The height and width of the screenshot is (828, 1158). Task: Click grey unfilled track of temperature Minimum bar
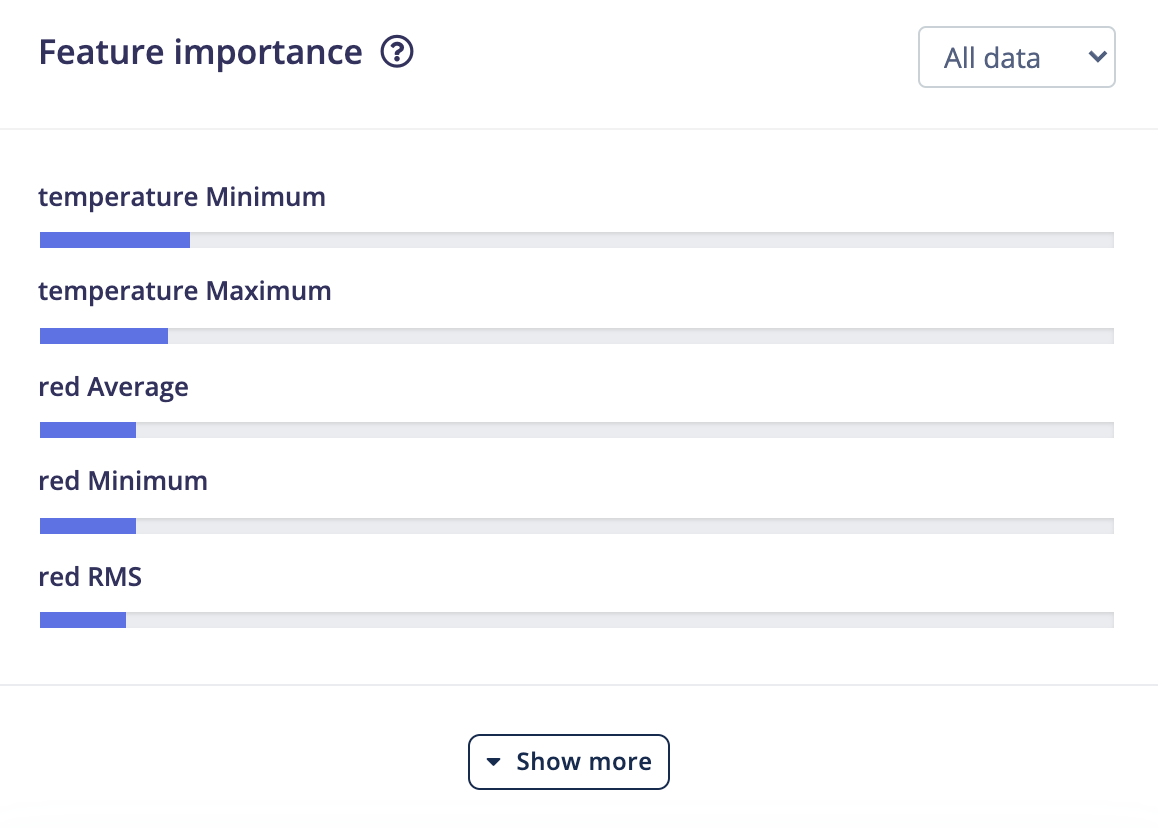click(651, 240)
